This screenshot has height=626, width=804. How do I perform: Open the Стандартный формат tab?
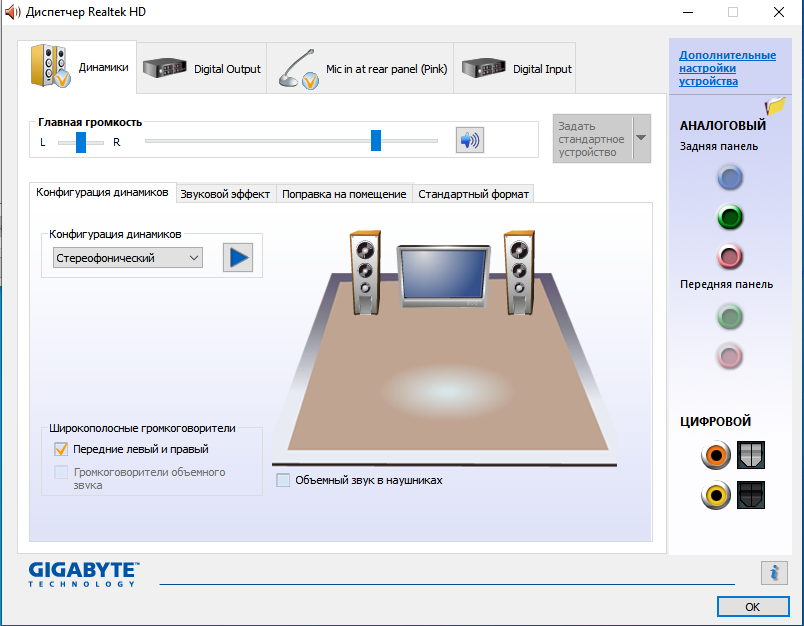click(x=473, y=194)
